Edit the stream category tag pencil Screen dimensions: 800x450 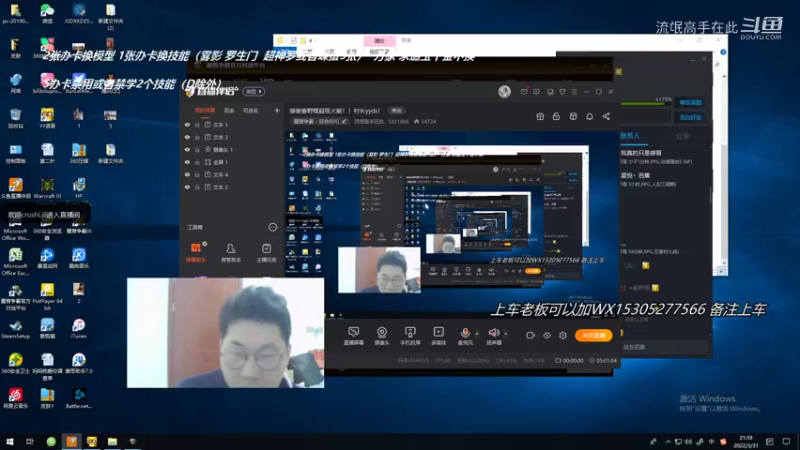344,121
